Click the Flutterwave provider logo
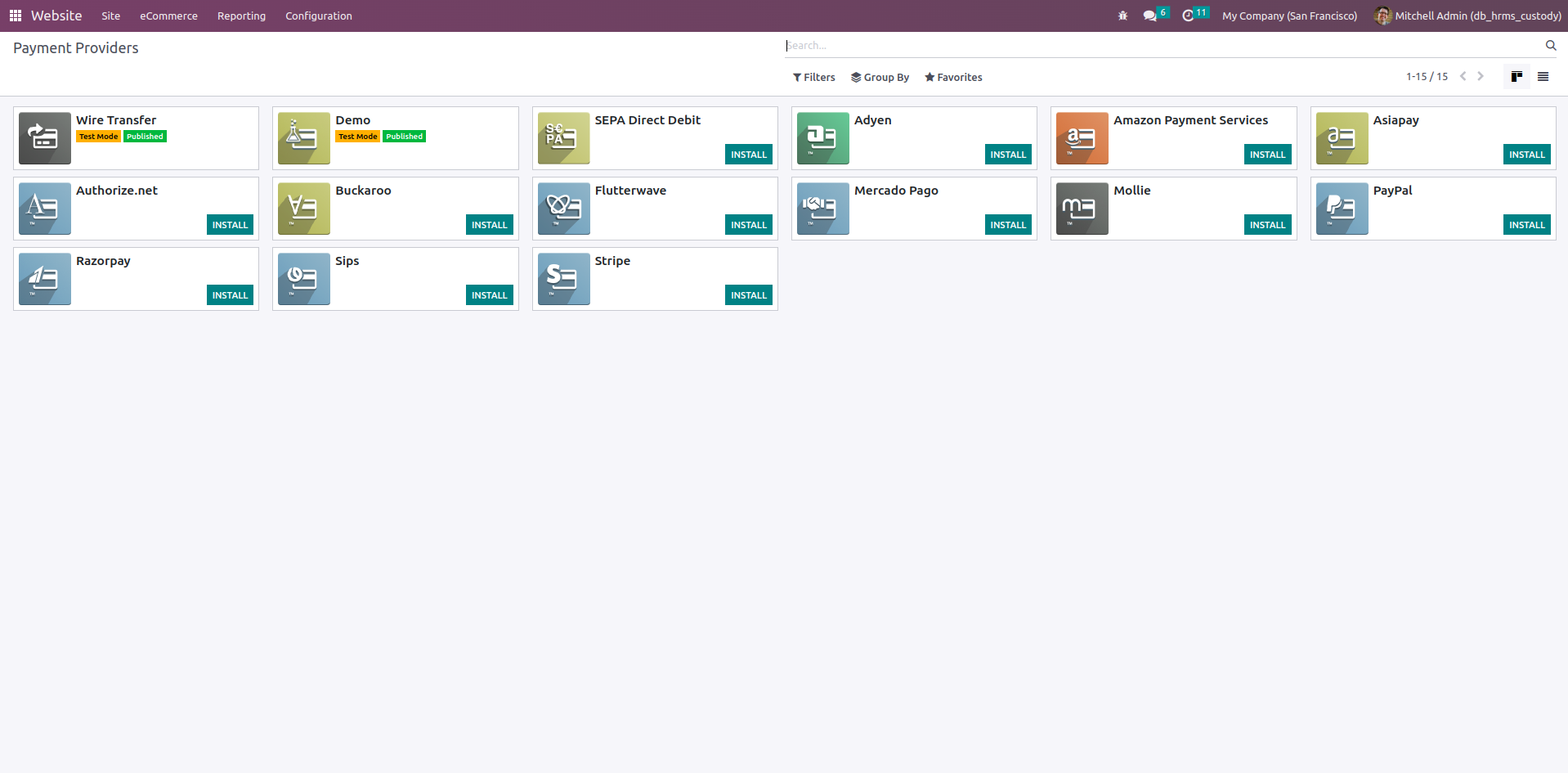This screenshot has height=773, width=1568. point(564,209)
